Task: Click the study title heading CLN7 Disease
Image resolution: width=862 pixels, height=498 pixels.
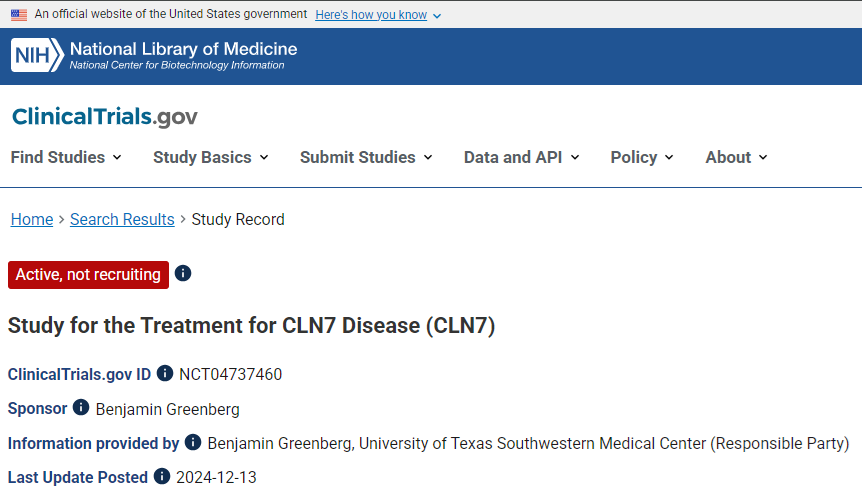Action: (251, 326)
